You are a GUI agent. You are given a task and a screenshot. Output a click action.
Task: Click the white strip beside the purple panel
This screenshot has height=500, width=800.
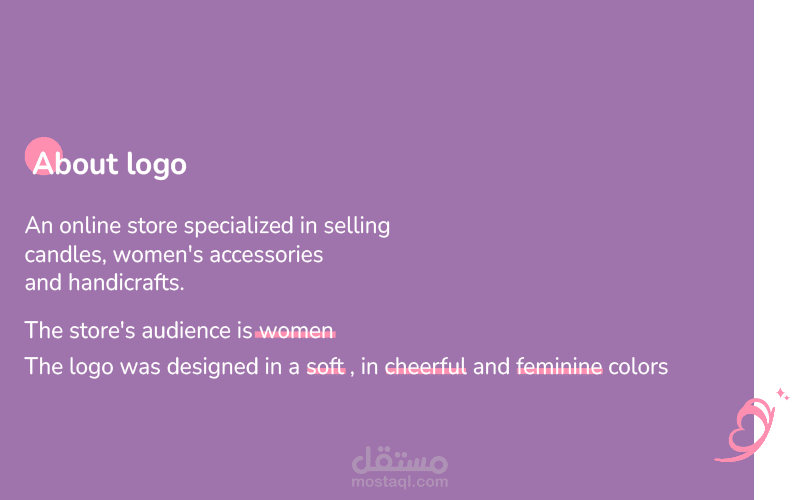point(777,200)
